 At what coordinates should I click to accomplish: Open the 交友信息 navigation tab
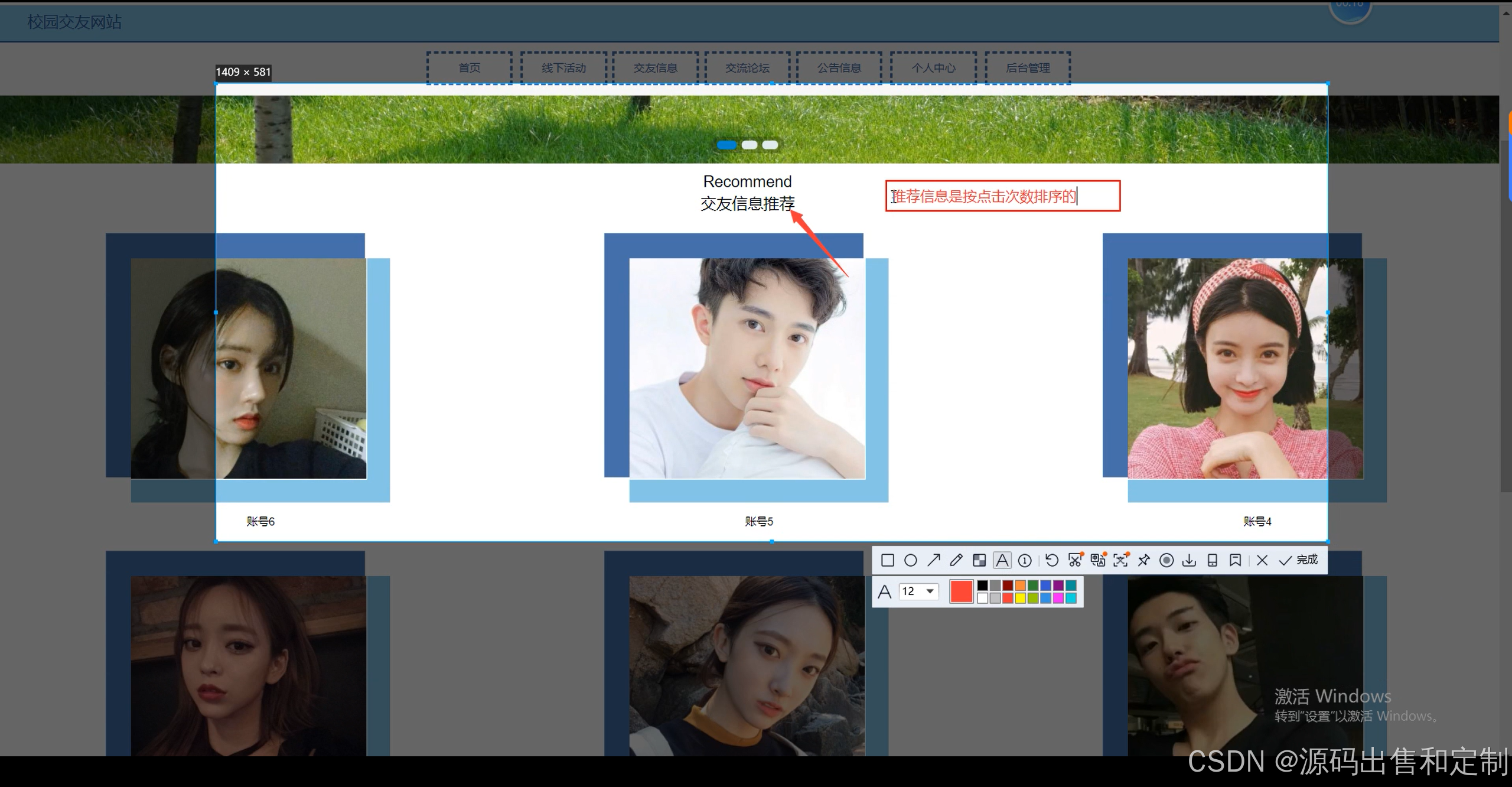(x=656, y=68)
